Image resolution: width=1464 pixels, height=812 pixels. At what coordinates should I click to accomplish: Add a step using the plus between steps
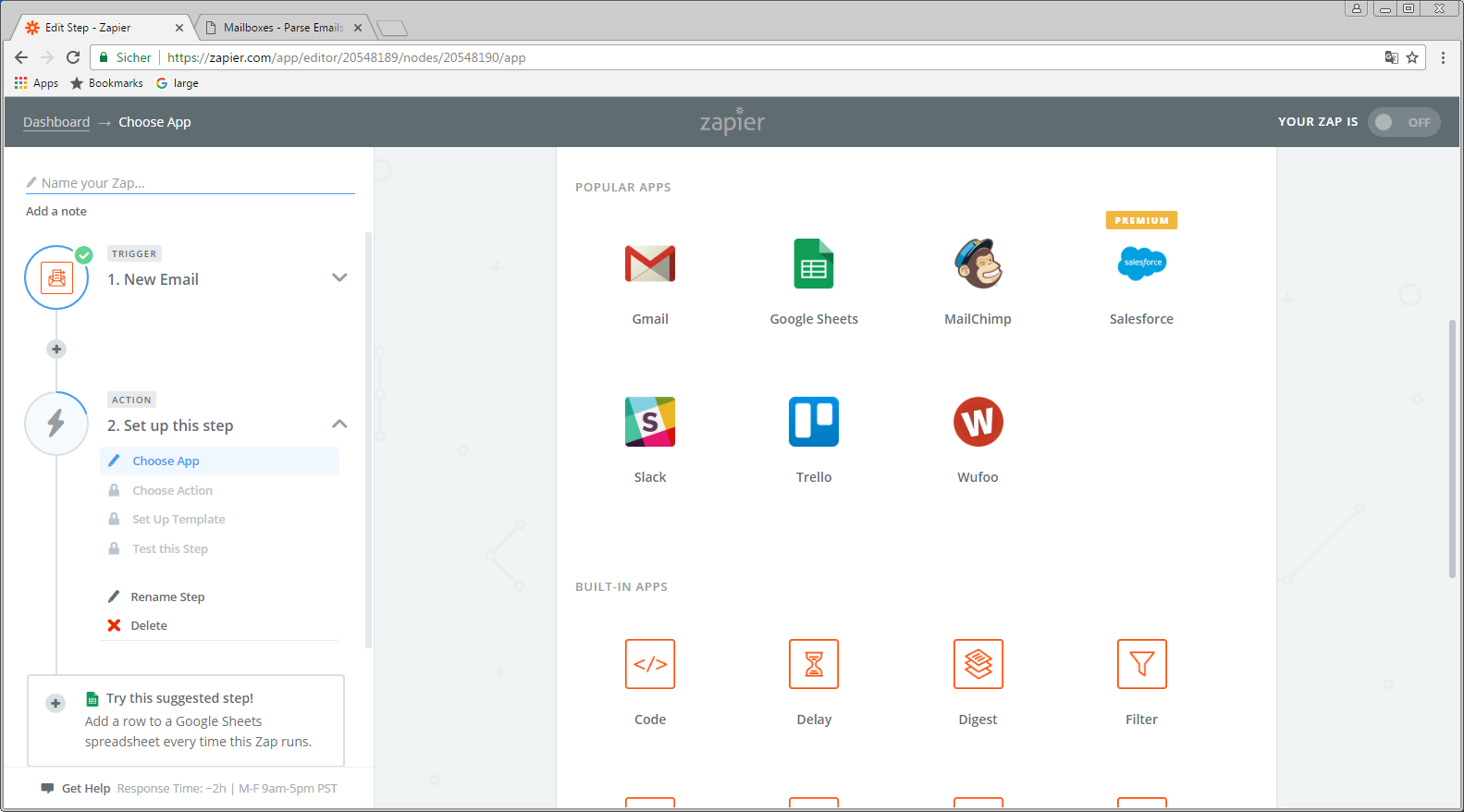pyautogui.click(x=56, y=349)
